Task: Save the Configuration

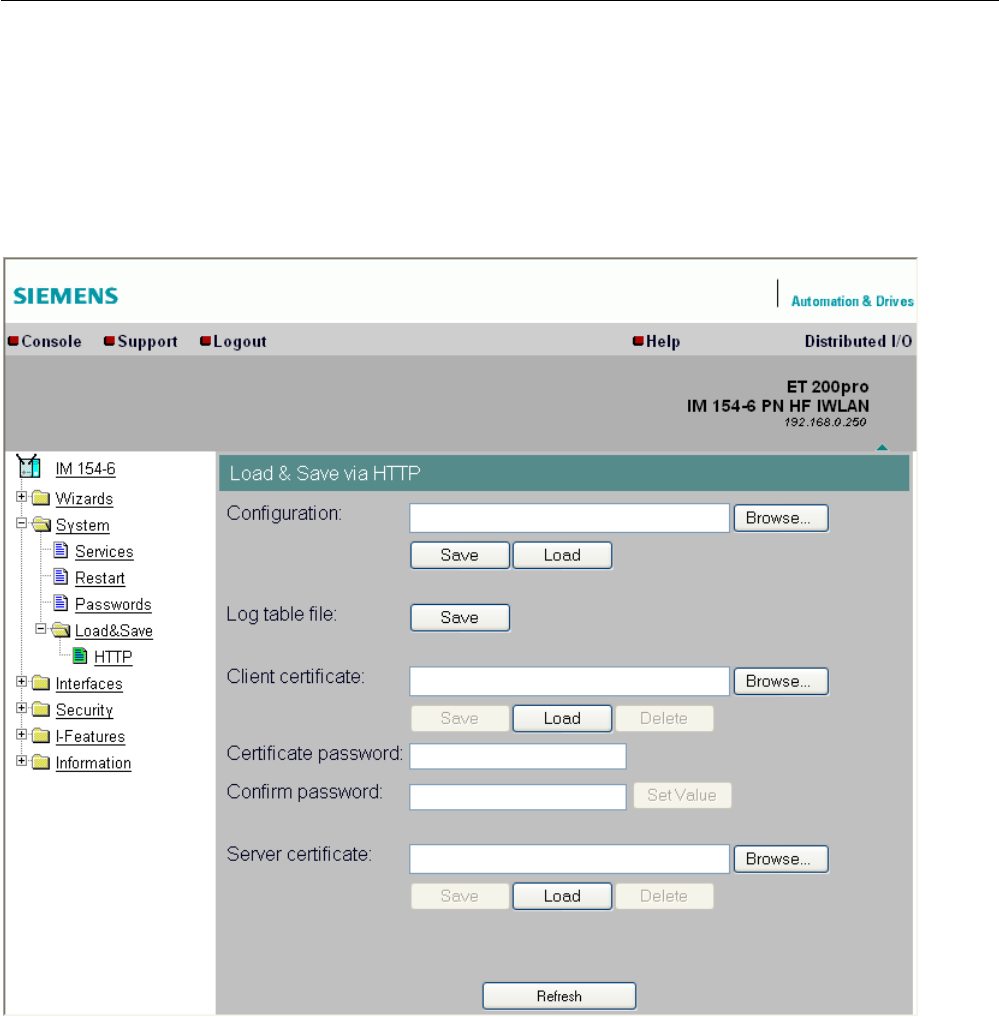Action: tap(460, 555)
